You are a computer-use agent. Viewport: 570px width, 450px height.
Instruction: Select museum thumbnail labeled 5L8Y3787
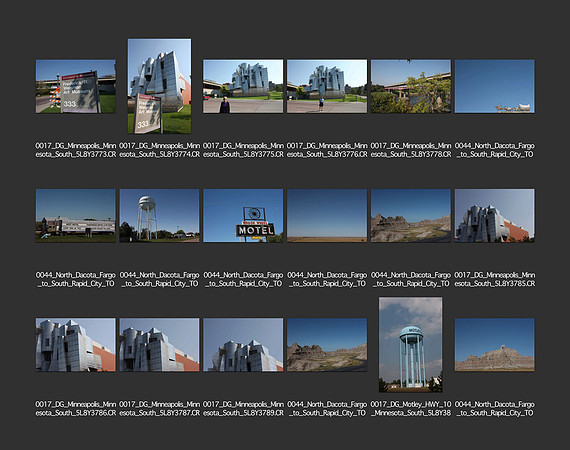(x=159, y=345)
